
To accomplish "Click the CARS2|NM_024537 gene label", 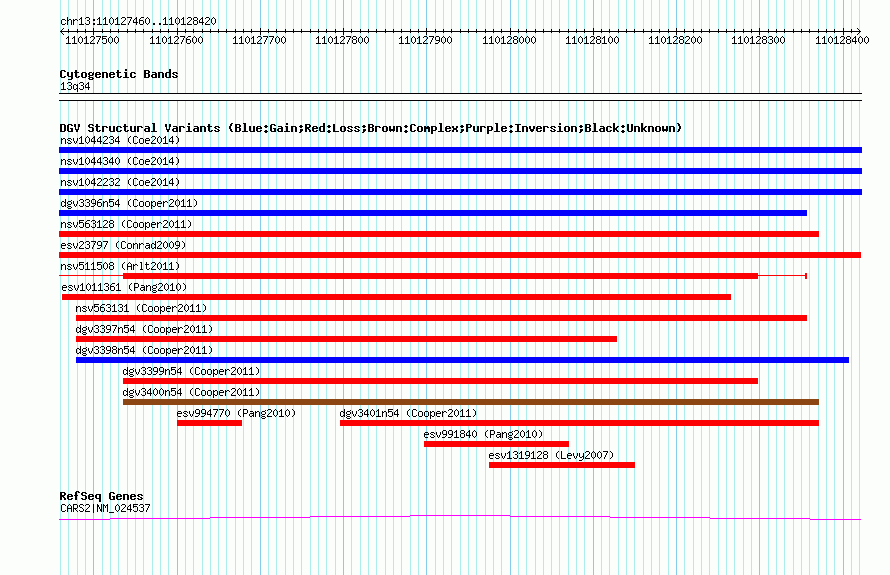I will 105,509.
